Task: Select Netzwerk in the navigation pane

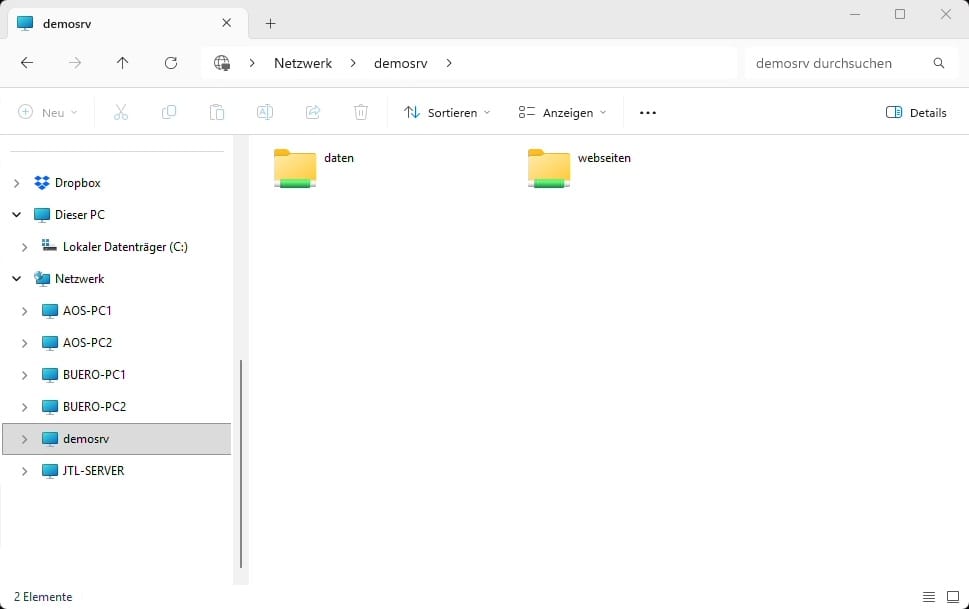Action: pyautogui.click(x=79, y=279)
